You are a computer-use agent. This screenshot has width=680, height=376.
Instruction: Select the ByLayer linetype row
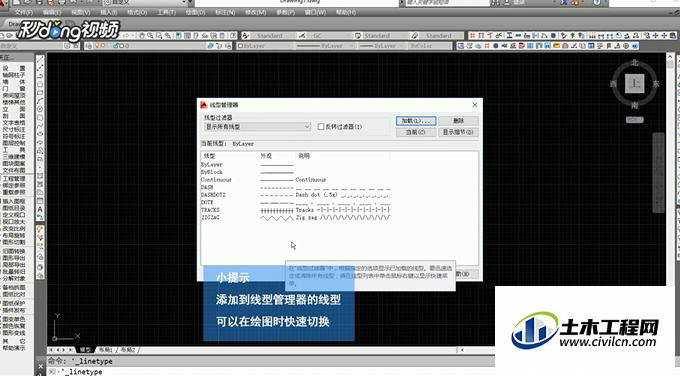(296, 165)
